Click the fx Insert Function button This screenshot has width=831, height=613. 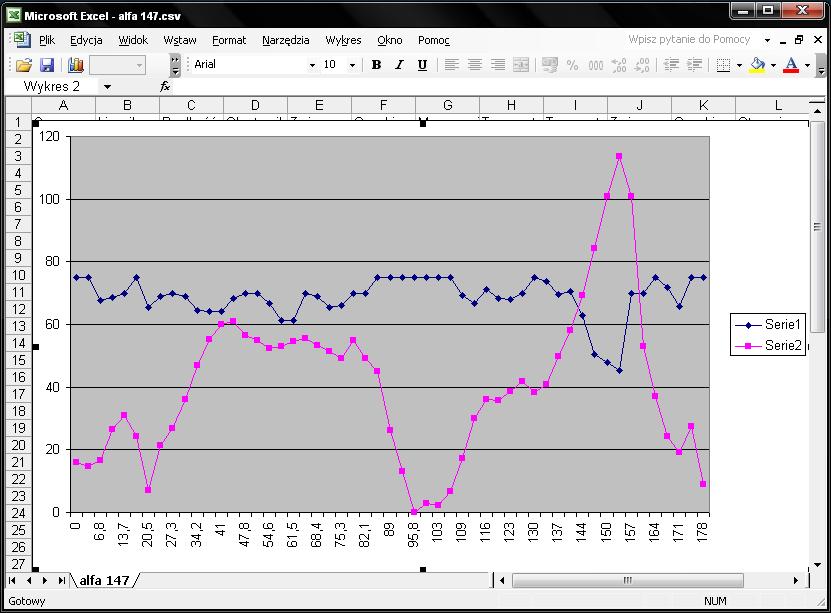pyautogui.click(x=165, y=86)
